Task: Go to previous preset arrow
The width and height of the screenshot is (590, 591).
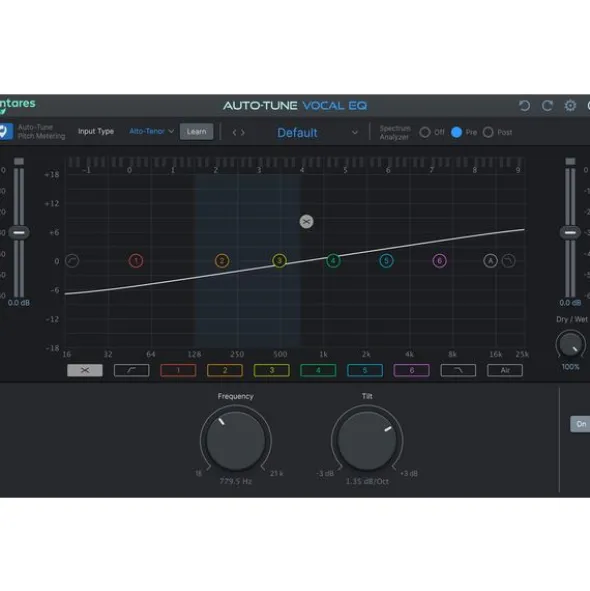Action: (x=234, y=132)
